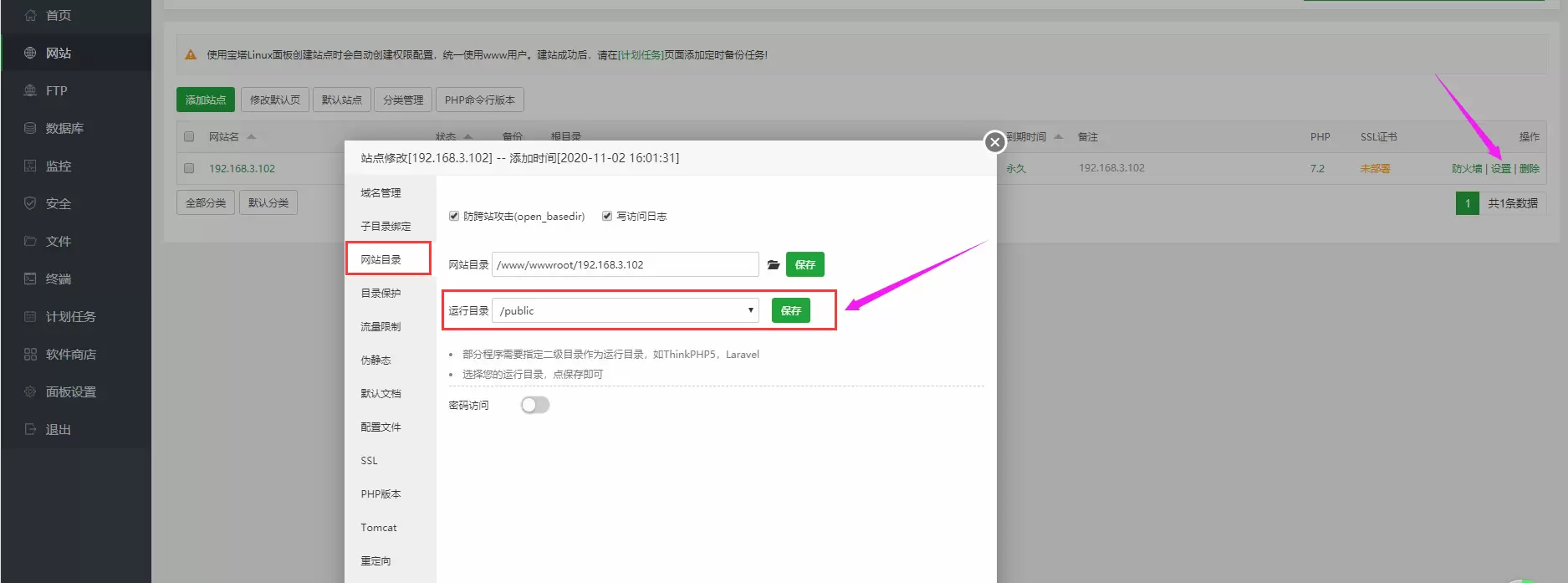Uncheck the open_basedir protection checkbox
The height and width of the screenshot is (583, 1568).
454,216
